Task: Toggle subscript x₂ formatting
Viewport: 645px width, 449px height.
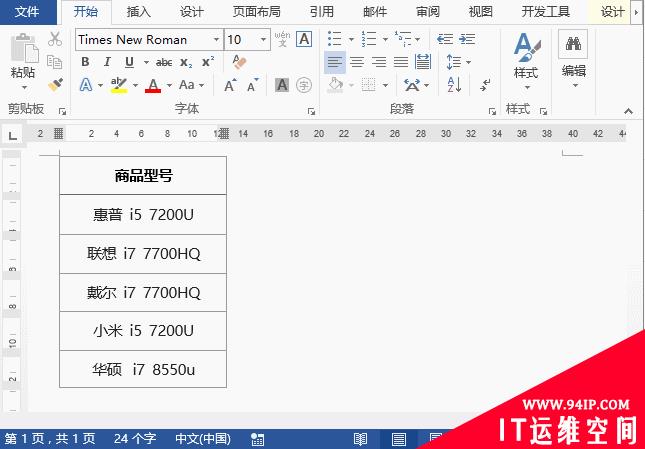Action: coord(186,62)
